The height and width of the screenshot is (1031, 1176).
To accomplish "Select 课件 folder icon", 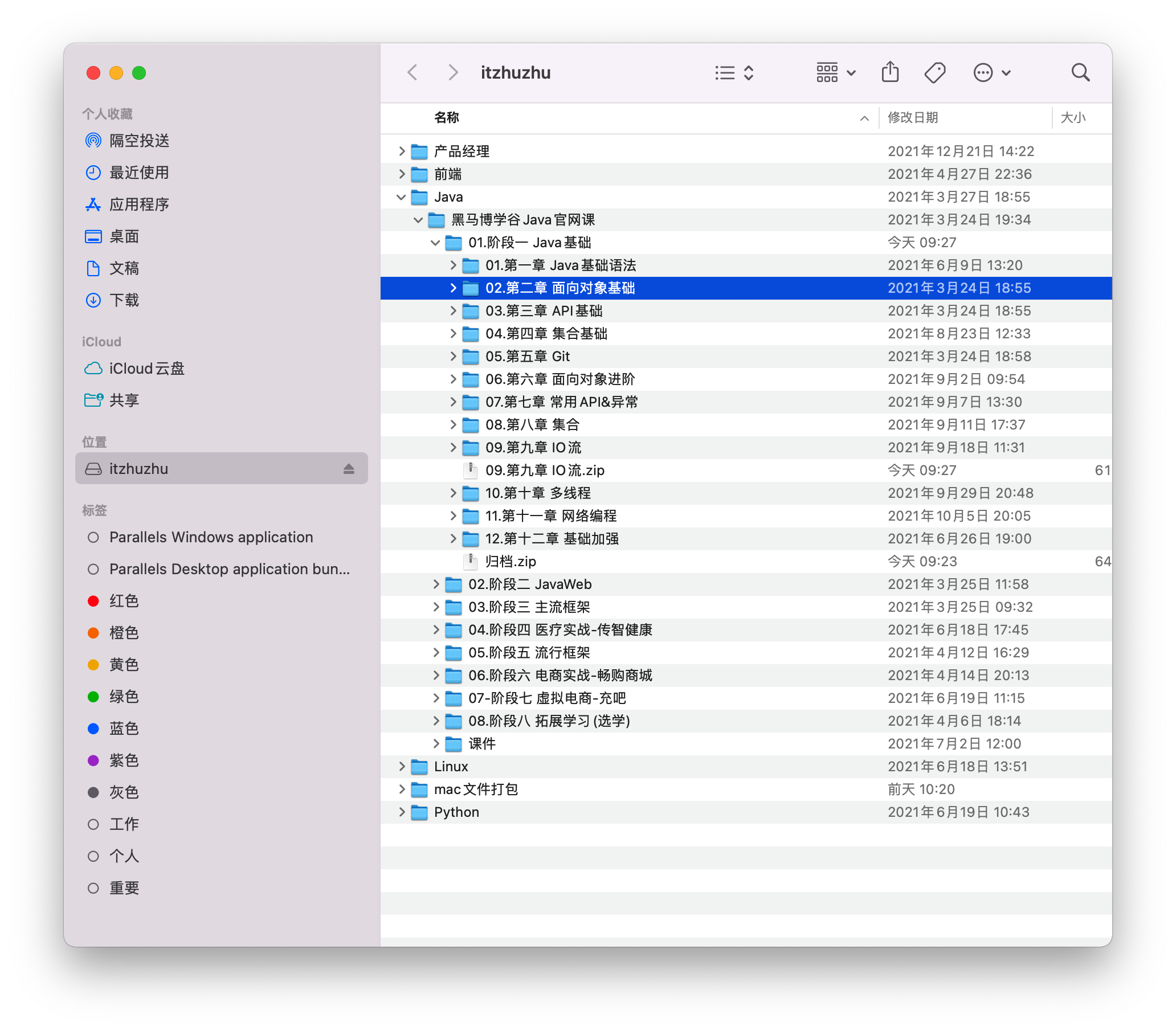I will coord(454,743).
